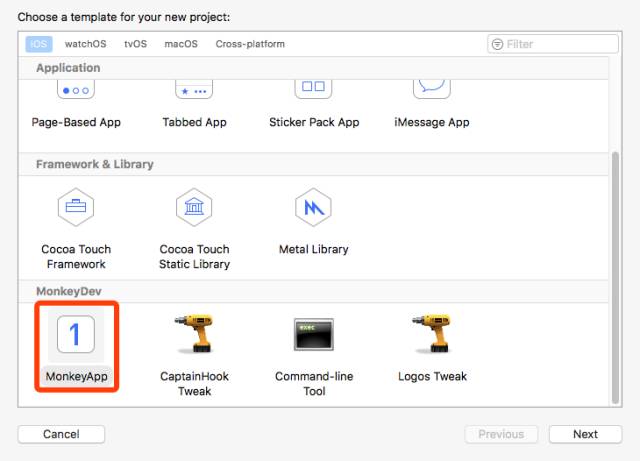This screenshot has width=640, height=461.
Task: Click the CaptainHook Tweak label
Action: point(194,383)
